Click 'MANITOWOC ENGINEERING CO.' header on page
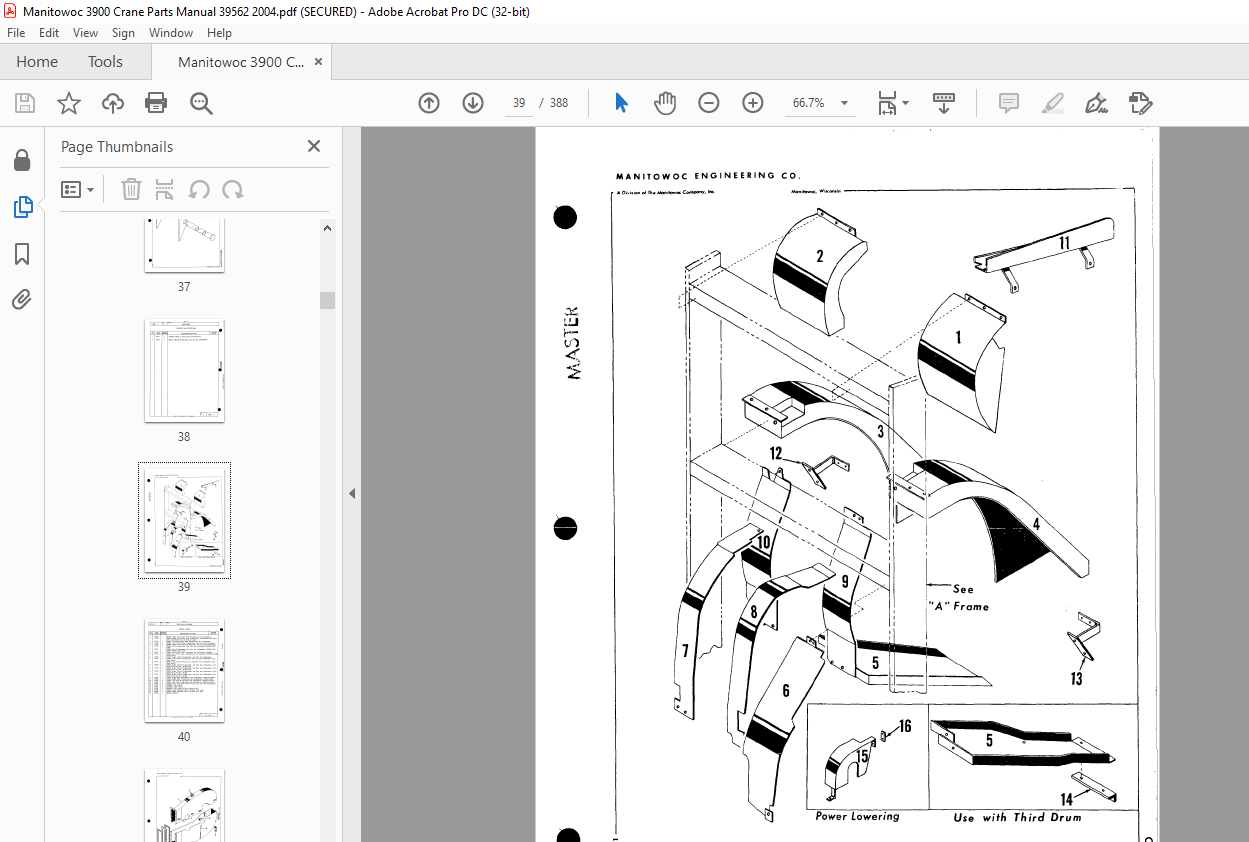The width and height of the screenshot is (1249, 842). (708, 175)
